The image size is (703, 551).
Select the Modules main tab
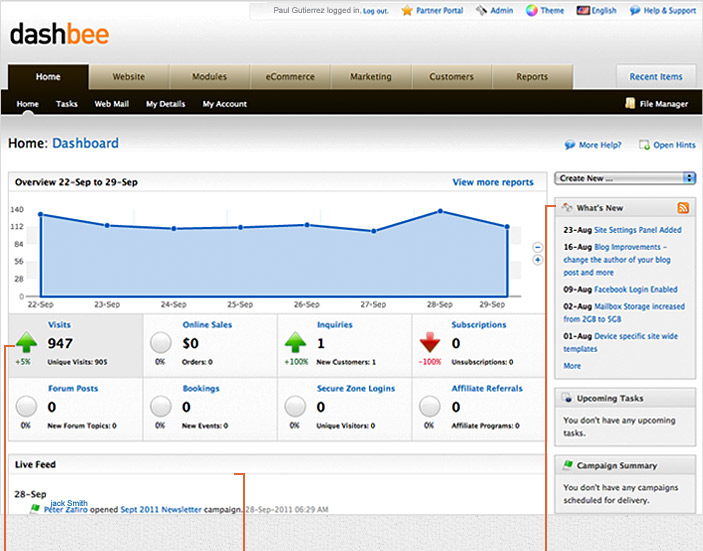[209, 77]
